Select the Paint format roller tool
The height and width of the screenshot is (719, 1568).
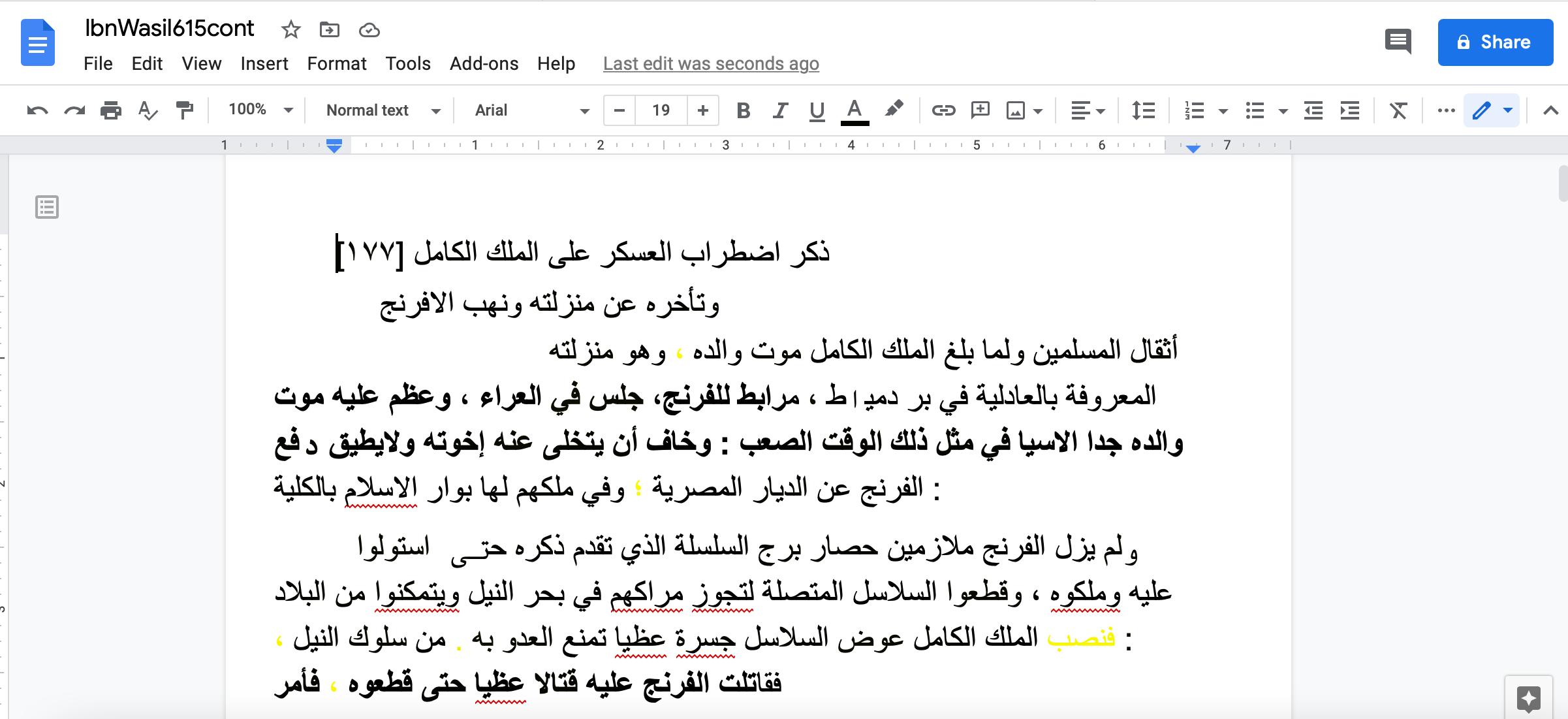tap(185, 110)
